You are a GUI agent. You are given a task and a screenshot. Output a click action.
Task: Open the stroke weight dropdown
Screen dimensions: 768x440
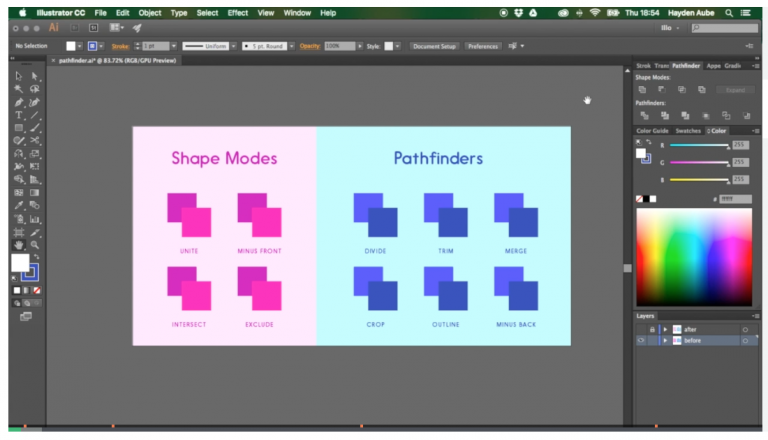click(x=173, y=46)
